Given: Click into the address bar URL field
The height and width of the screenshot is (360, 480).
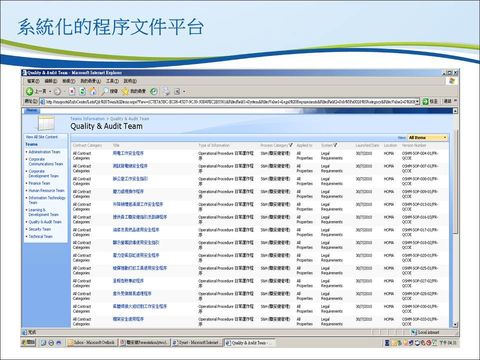Looking at the screenshot, I should point(229,101).
